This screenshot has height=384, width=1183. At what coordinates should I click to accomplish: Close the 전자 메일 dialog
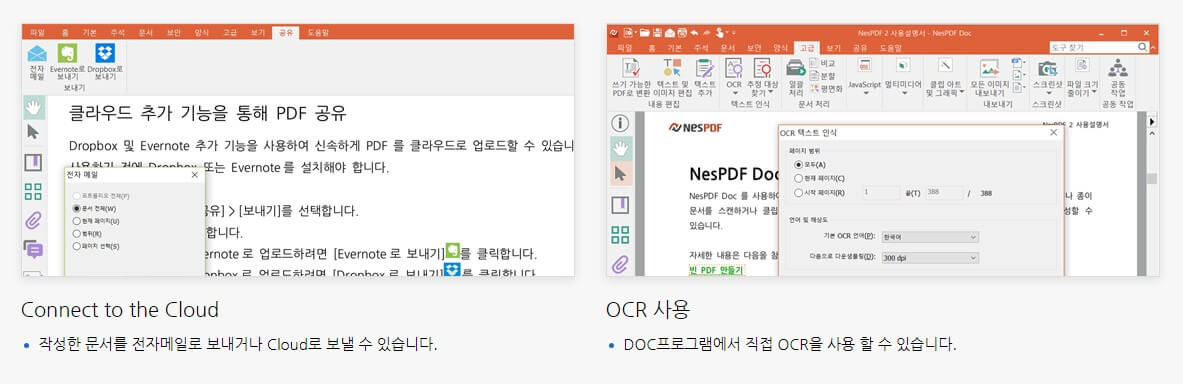(195, 175)
